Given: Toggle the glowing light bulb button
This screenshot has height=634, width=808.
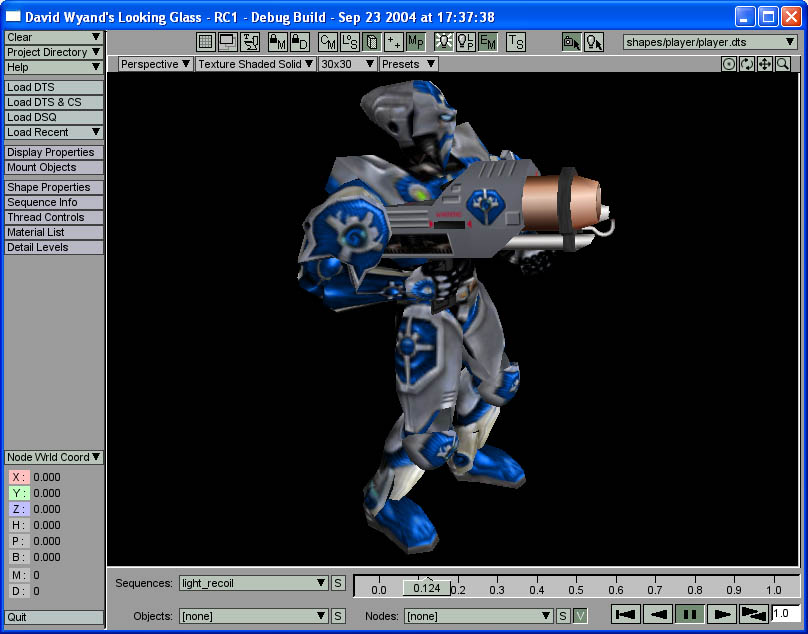Looking at the screenshot, I should (444, 42).
